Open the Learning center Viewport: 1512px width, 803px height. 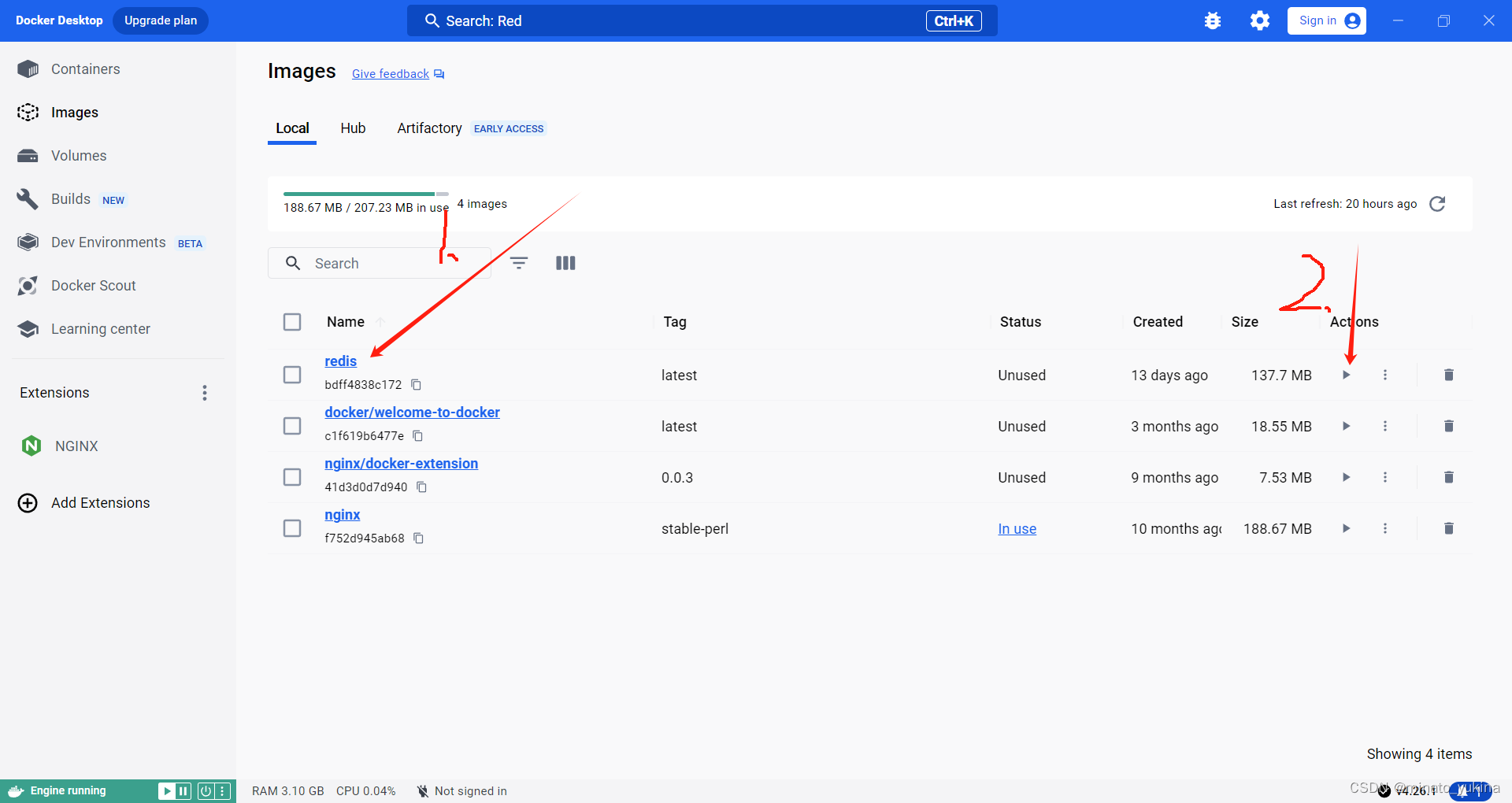click(100, 329)
